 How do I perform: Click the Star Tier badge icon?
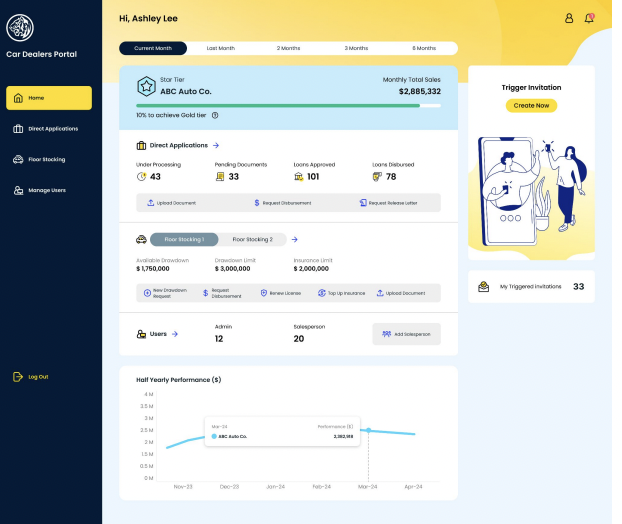click(x=146, y=86)
